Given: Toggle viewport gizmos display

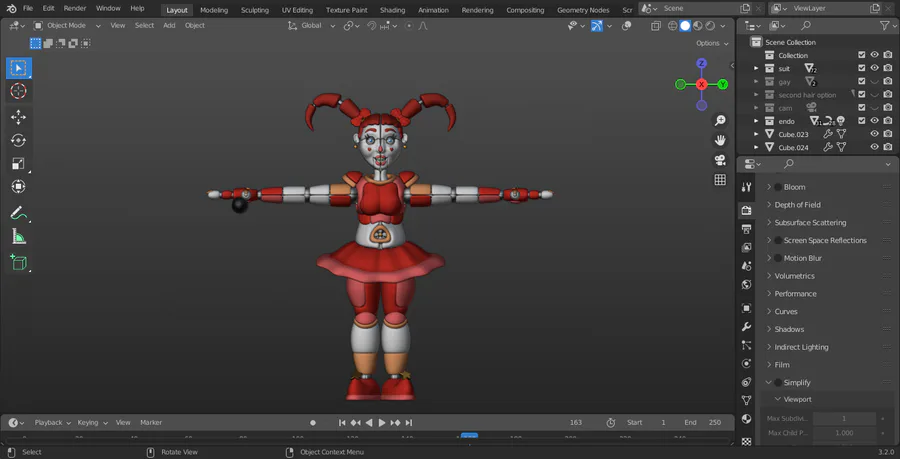Looking at the screenshot, I should (x=597, y=26).
